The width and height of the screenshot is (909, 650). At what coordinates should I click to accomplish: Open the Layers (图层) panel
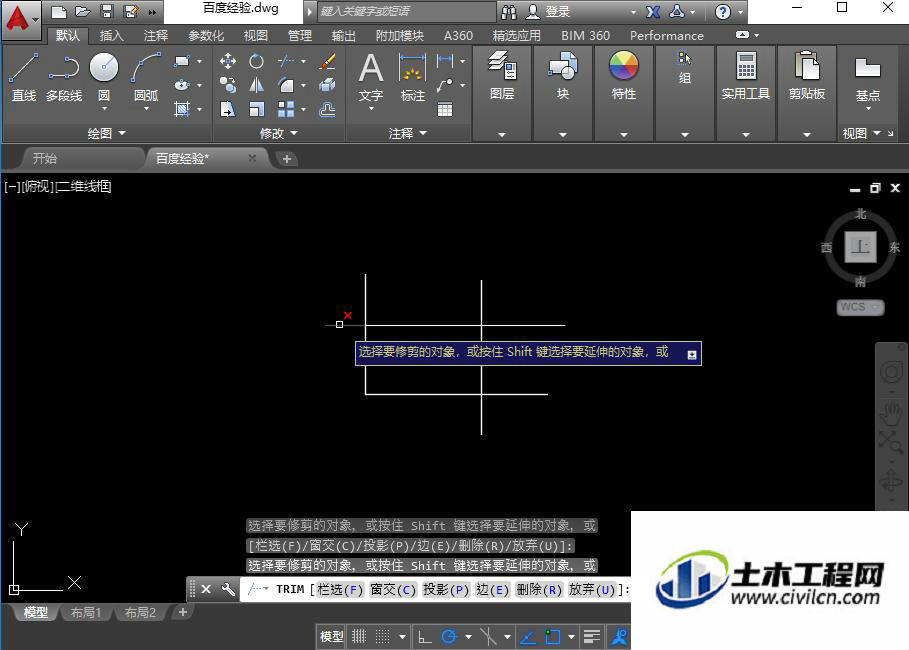tap(501, 75)
